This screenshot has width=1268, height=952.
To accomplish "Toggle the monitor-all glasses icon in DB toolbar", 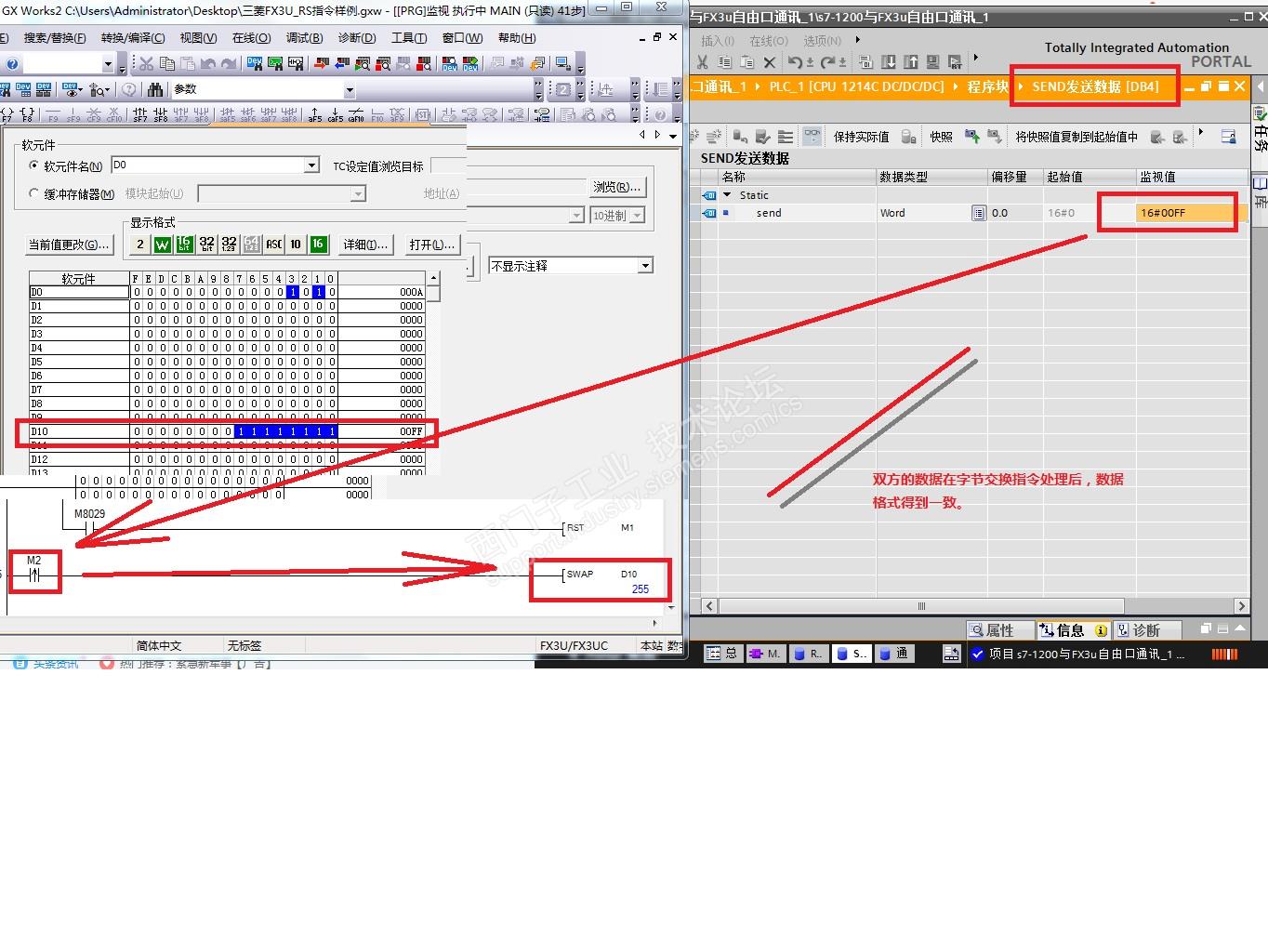I will [x=812, y=136].
